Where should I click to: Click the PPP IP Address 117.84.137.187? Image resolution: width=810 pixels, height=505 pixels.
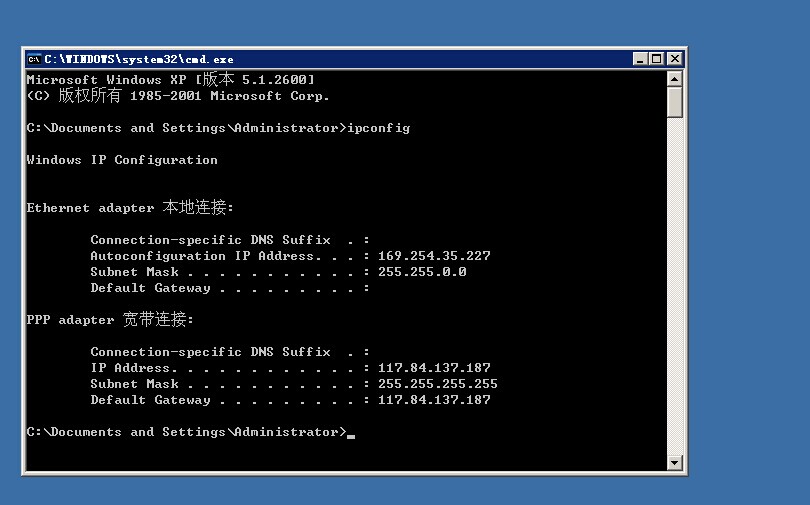434,368
